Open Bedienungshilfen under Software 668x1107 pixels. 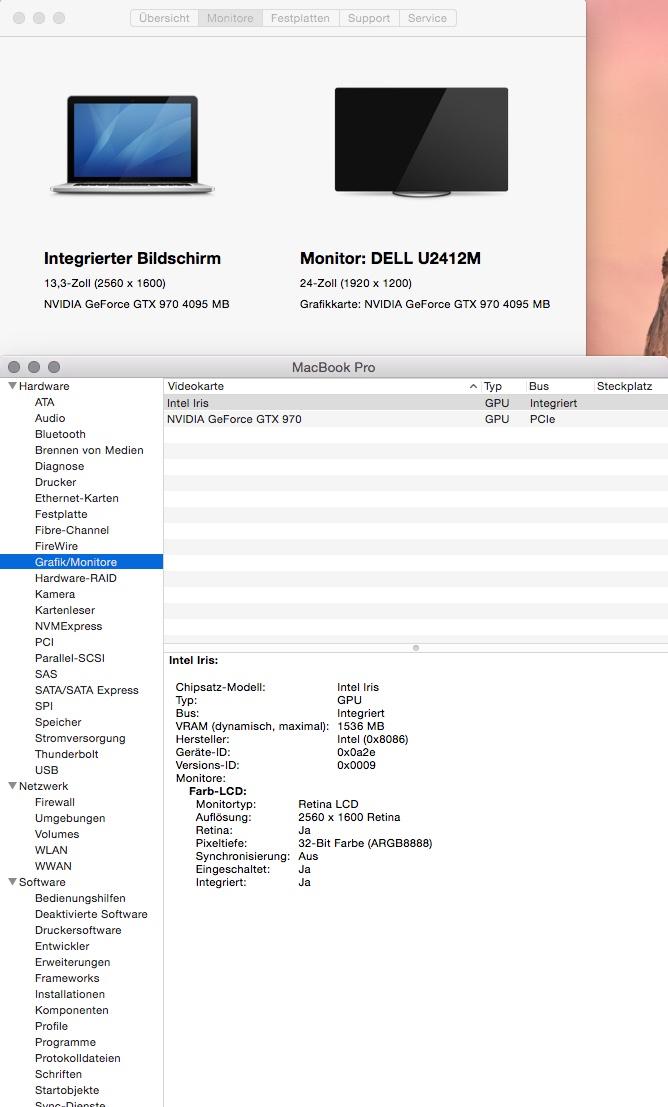[x=80, y=898]
